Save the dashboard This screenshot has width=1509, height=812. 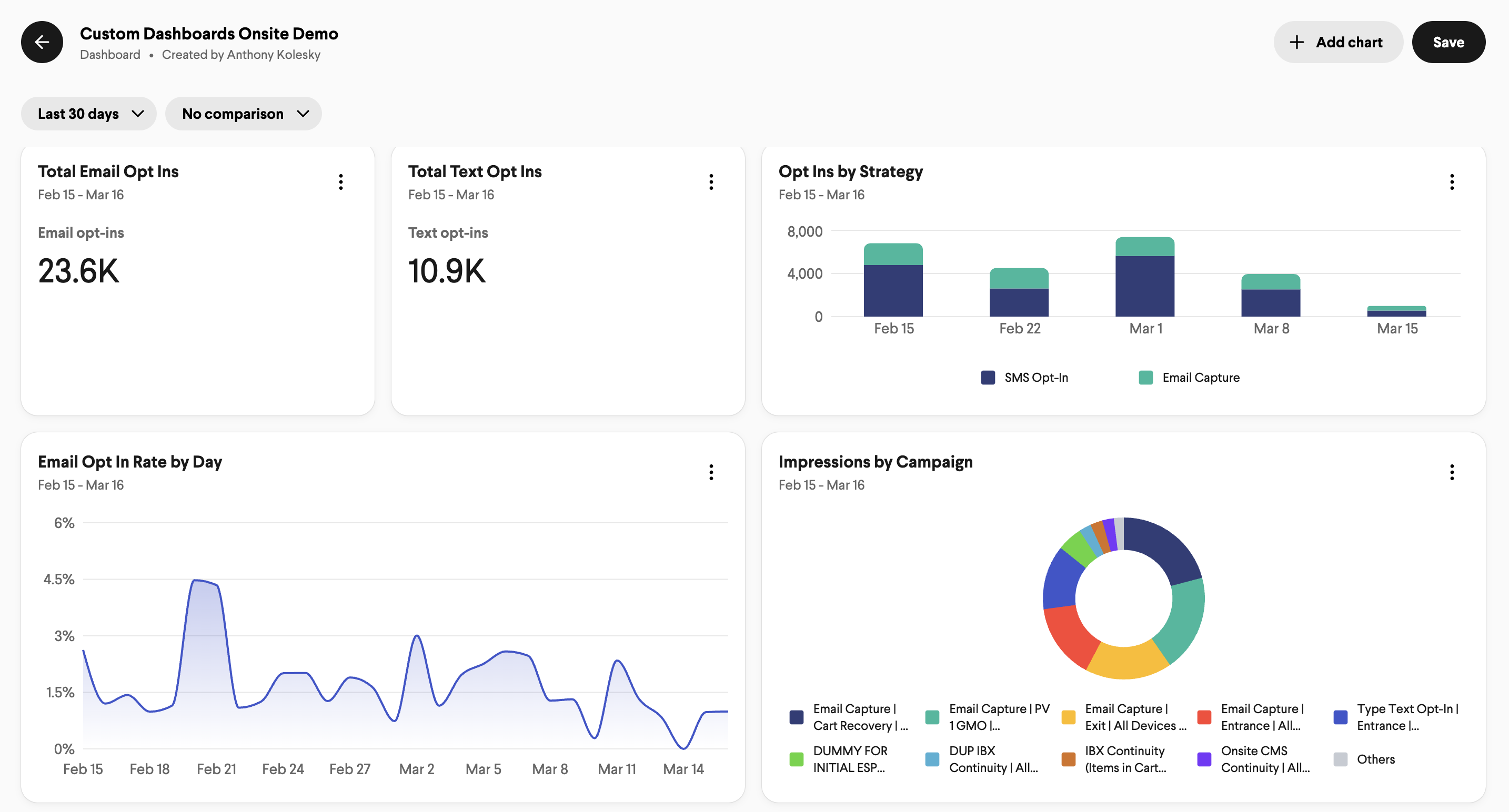click(1448, 42)
